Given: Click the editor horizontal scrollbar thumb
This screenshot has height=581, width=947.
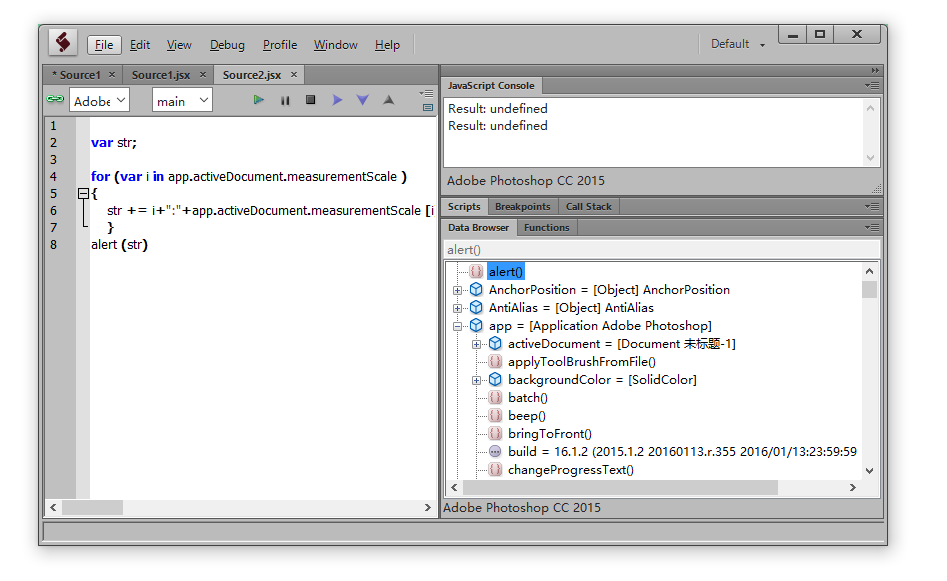Looking at the screenshot, I should (92, 507).
